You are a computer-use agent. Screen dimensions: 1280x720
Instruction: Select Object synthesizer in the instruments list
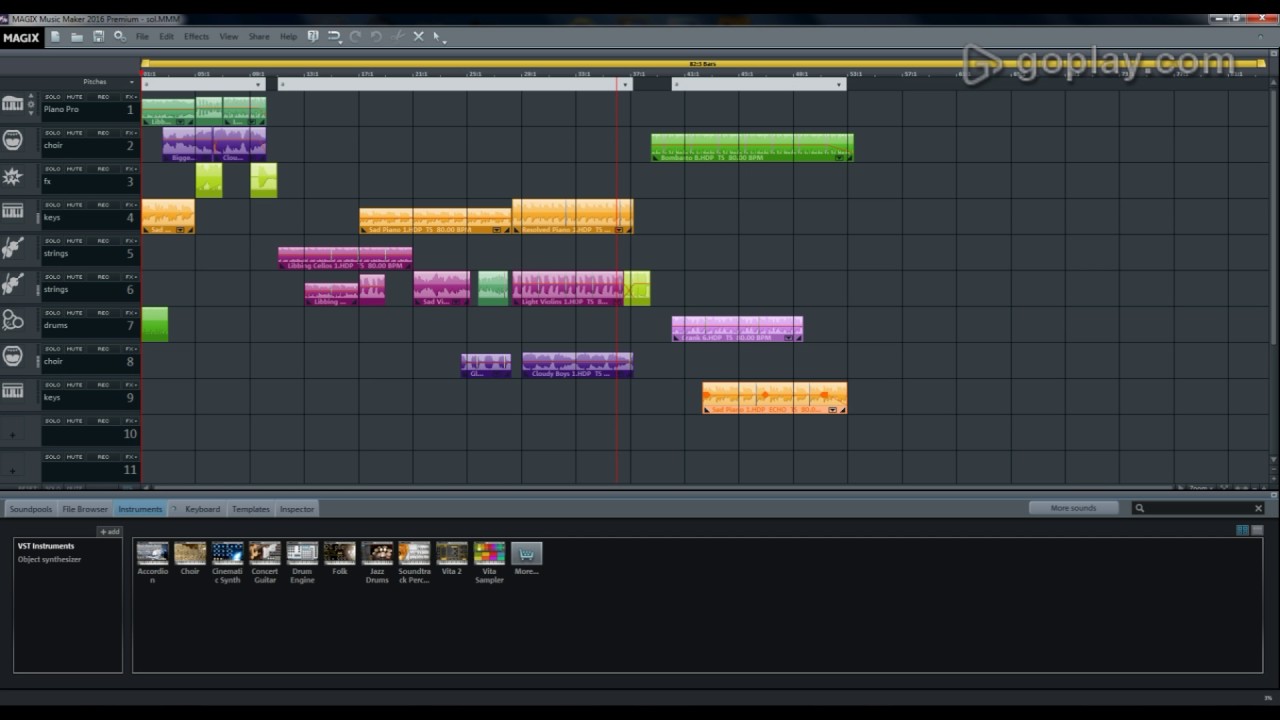coord(49,559)
